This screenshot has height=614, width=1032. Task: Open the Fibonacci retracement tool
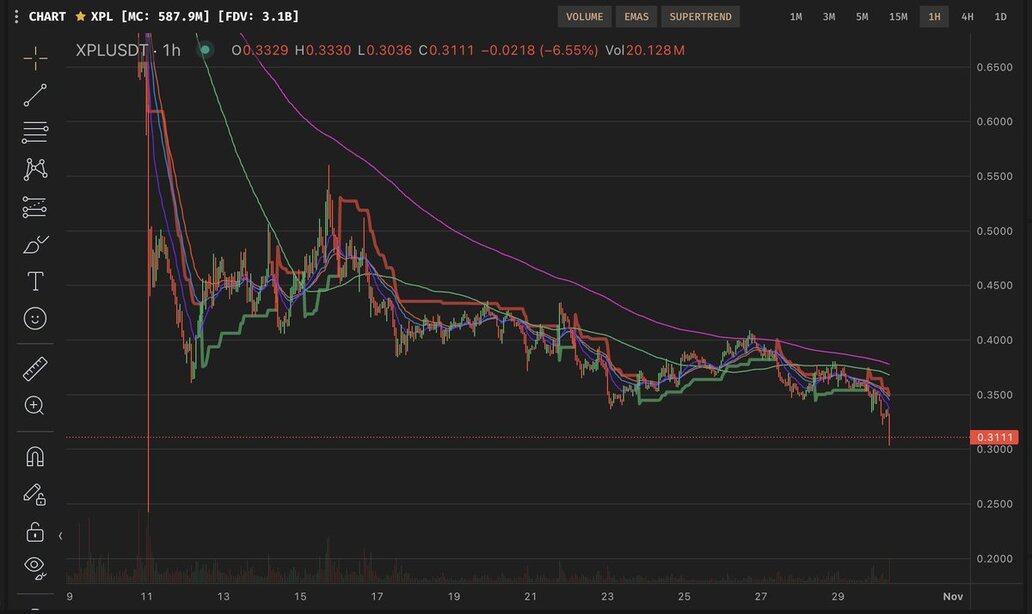pyautogui.click(x=35, y=132)
